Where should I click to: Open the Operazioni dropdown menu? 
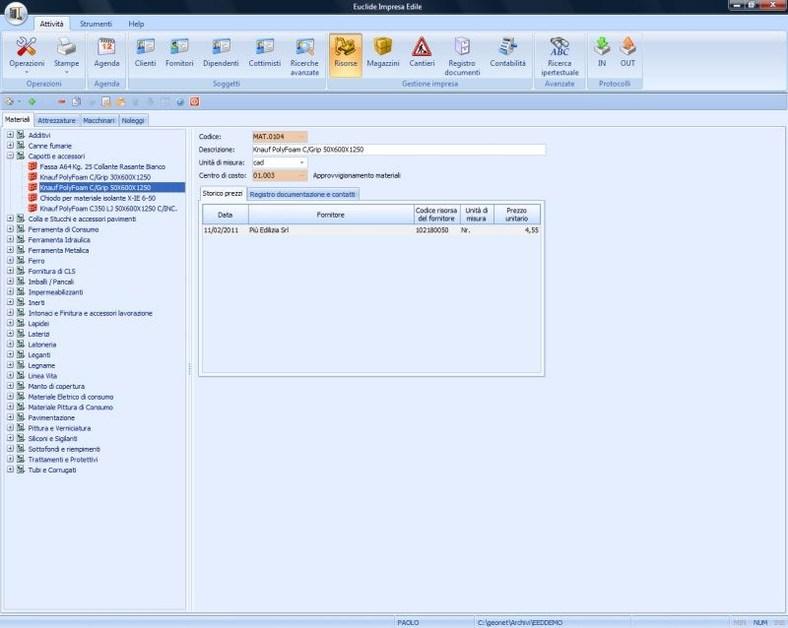pos(27,55)
